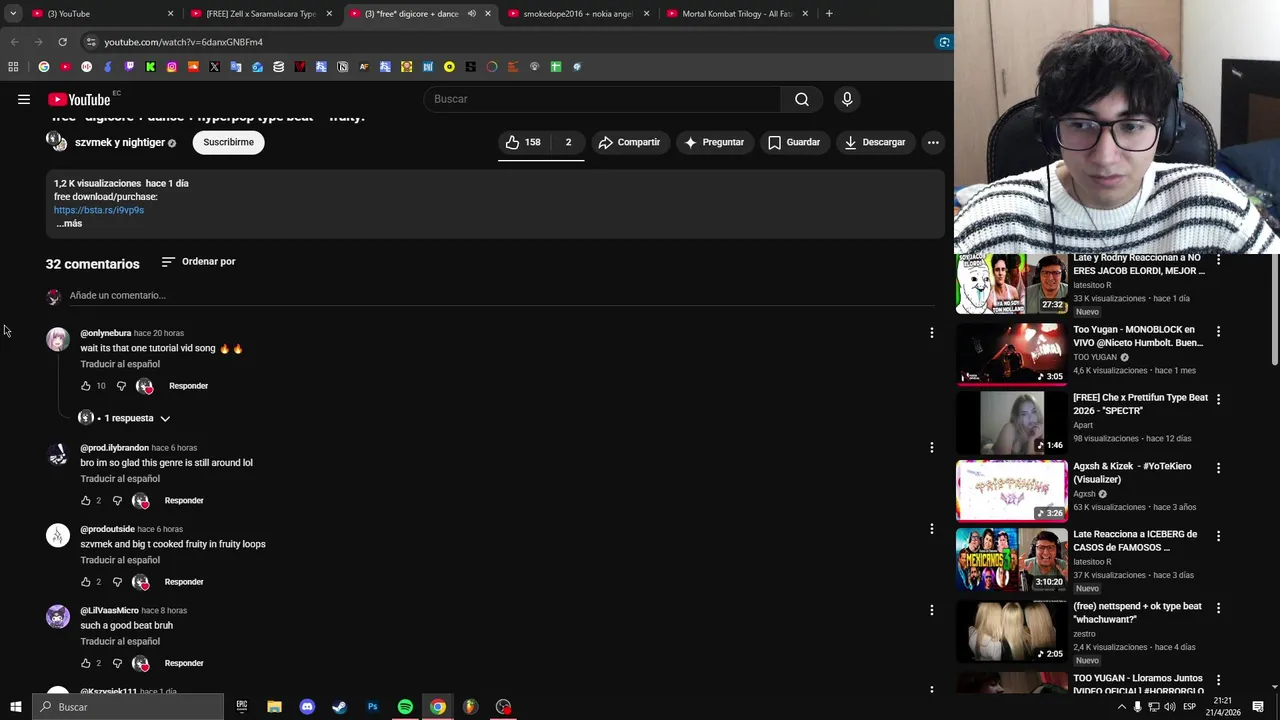Start voice search with microphone icon
The image size is (1280, 720).
point(847,99)
